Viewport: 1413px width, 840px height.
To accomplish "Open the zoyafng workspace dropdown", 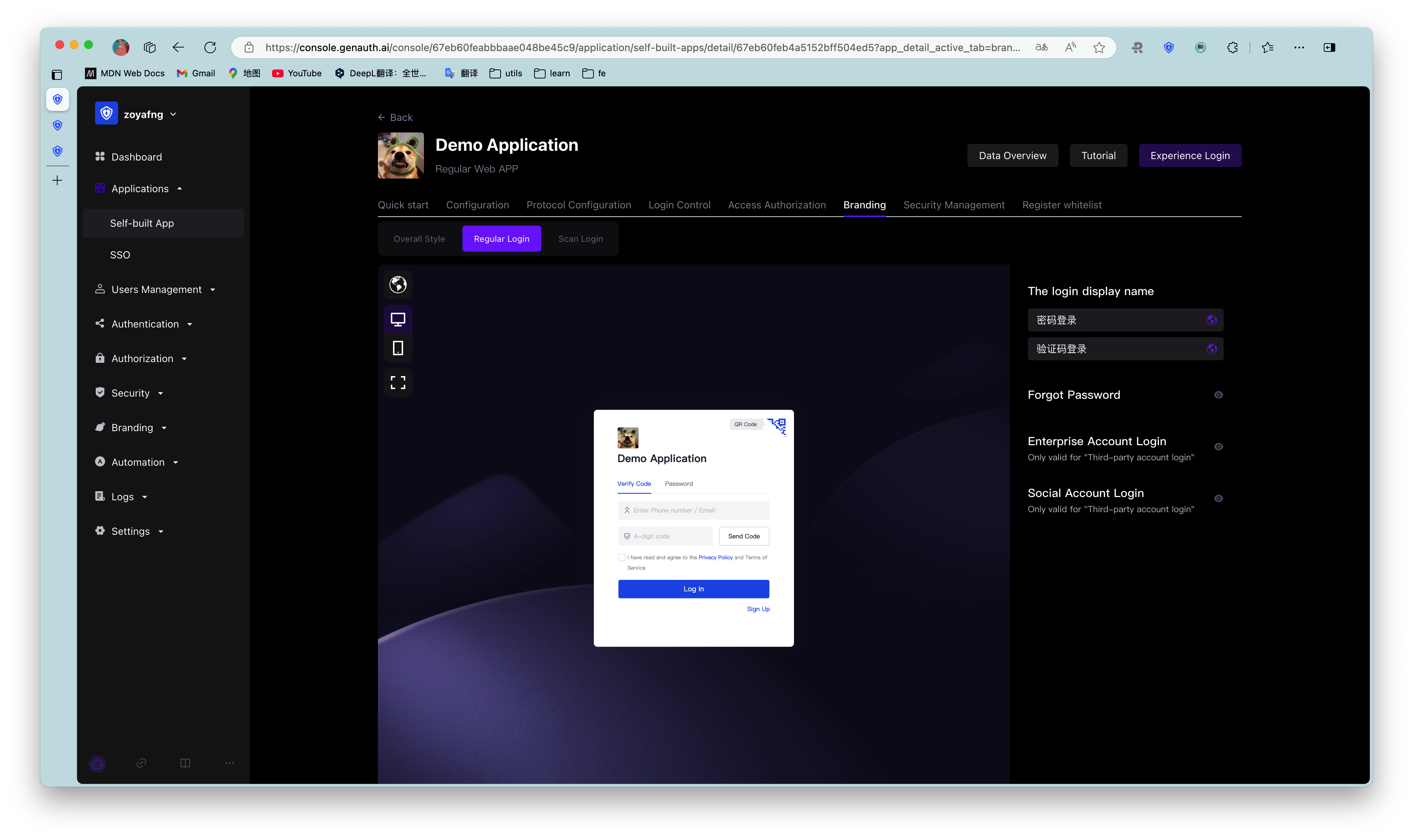I will click(x=149, y=114).
